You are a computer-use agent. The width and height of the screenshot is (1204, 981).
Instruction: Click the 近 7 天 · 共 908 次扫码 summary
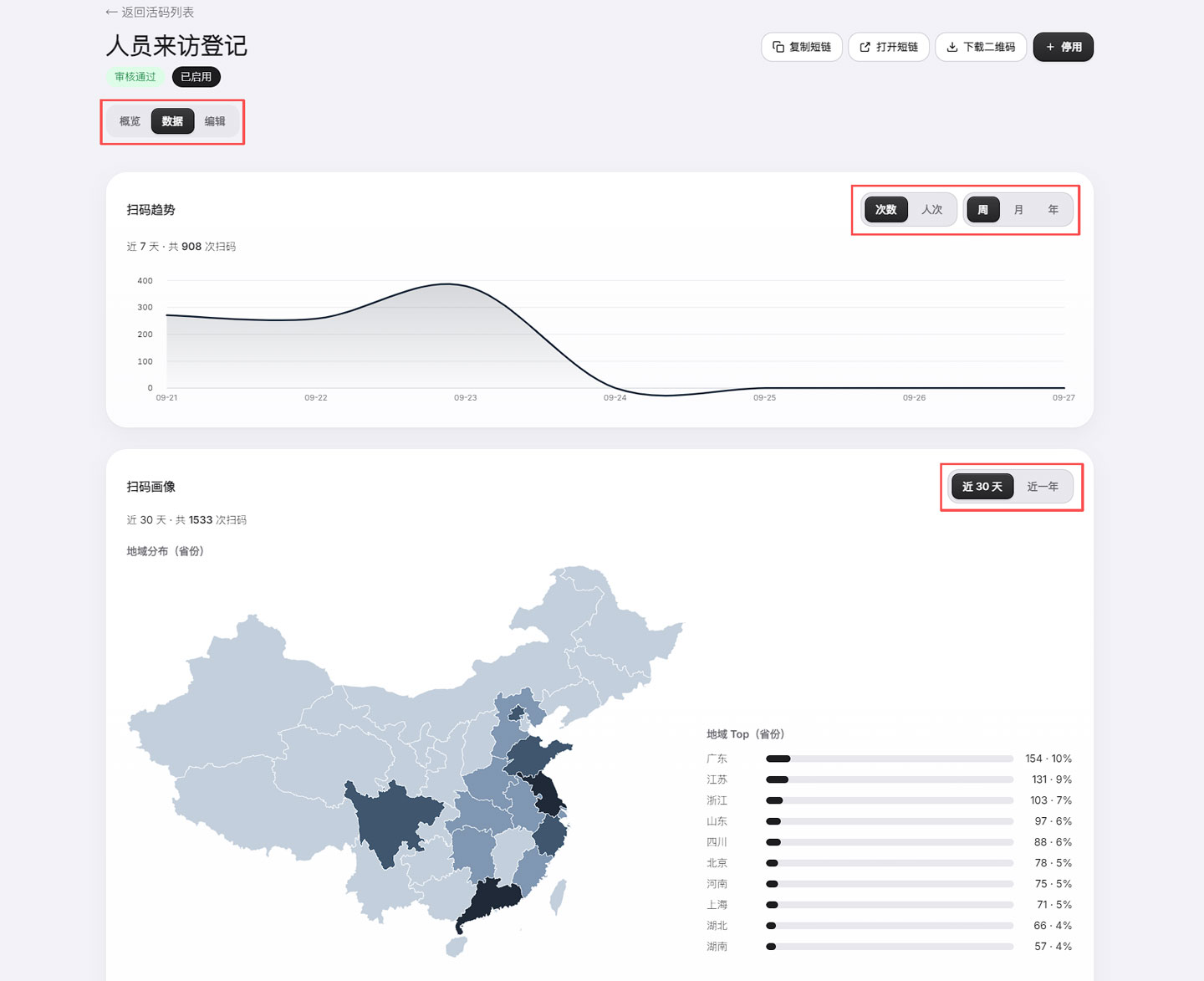(x=181, y=247)
